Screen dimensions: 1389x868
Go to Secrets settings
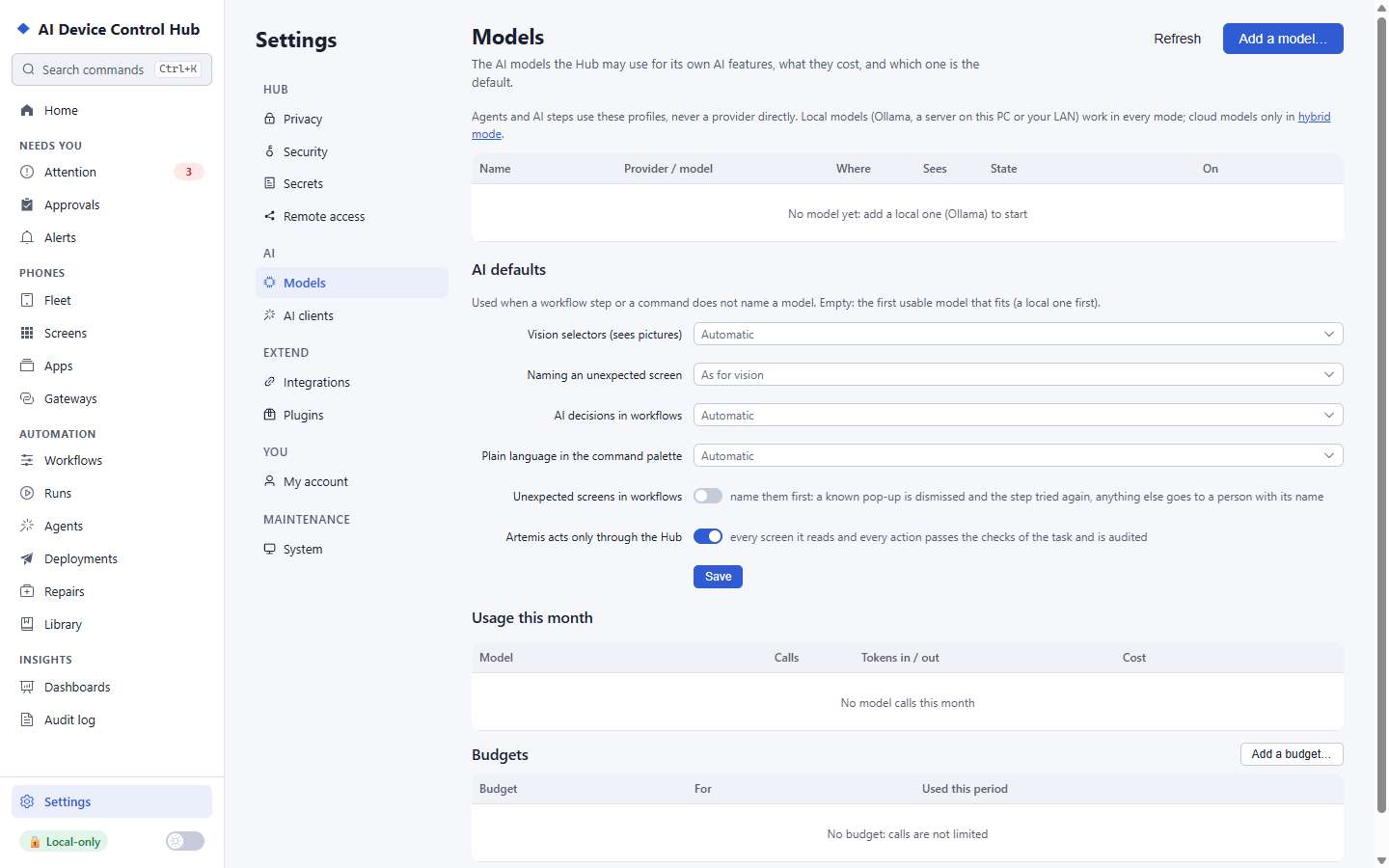[352, 184]
